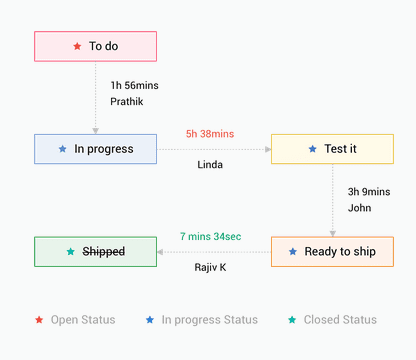Select the To do status box

pos(95,46)
